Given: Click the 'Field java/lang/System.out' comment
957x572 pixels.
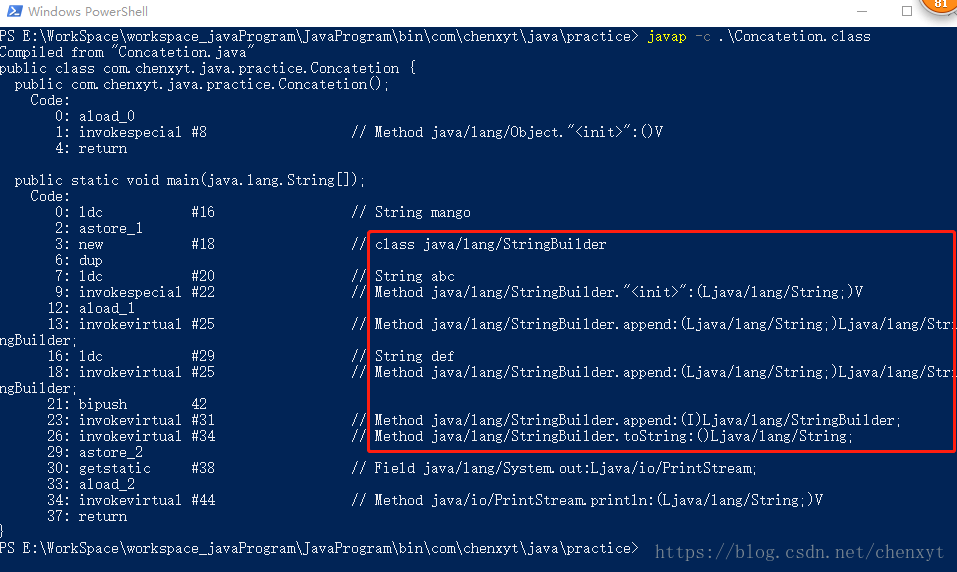Looking at the screenshot, I should (x=565, y=468).
